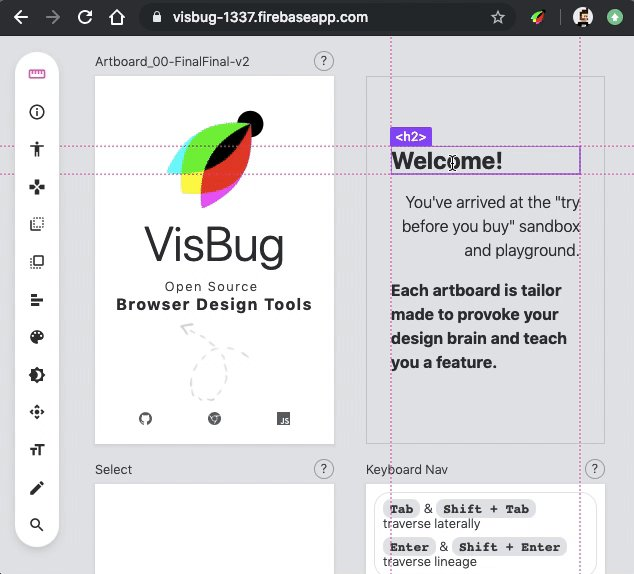Click the Keyboard Nav label
Screen dimensions: 634x574
407,470
